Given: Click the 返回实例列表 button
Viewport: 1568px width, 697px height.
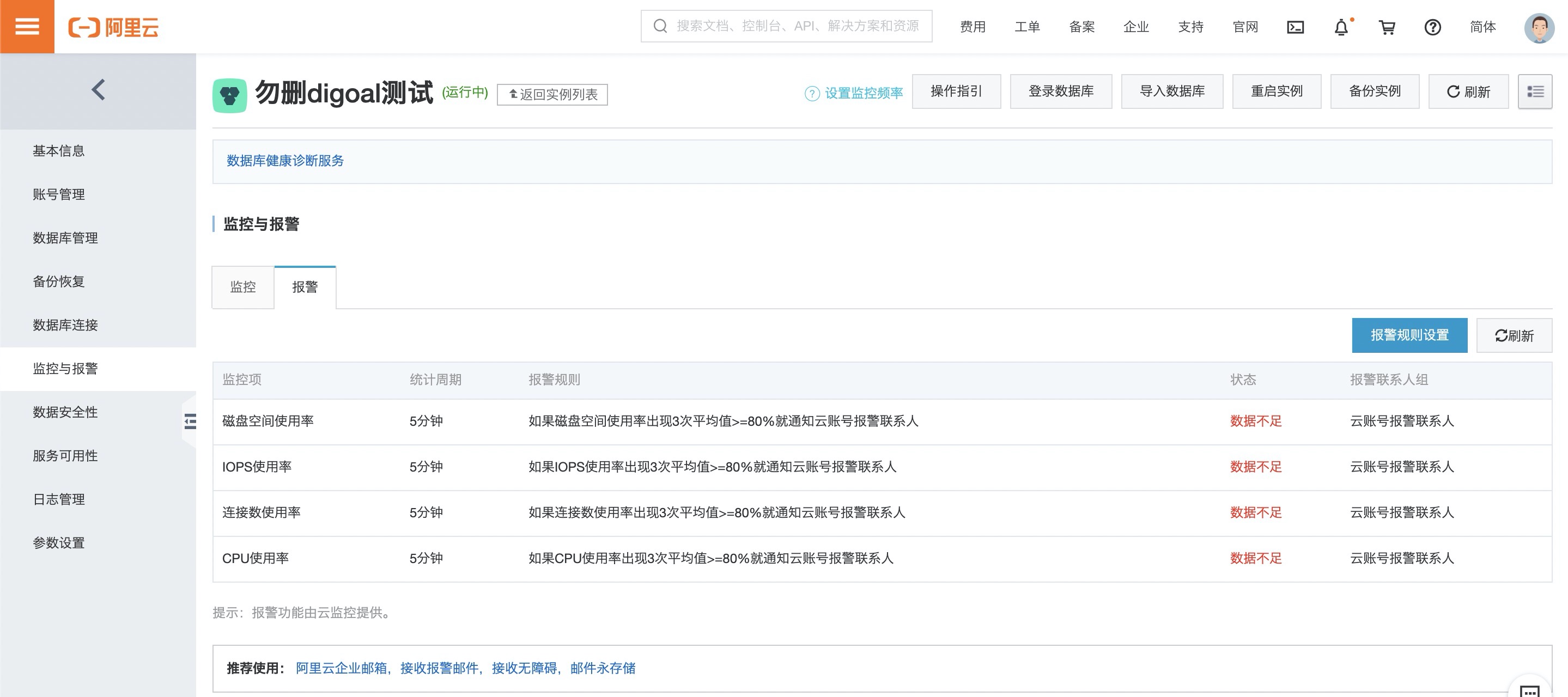Looking at the screenshot, I should (552, 94).
